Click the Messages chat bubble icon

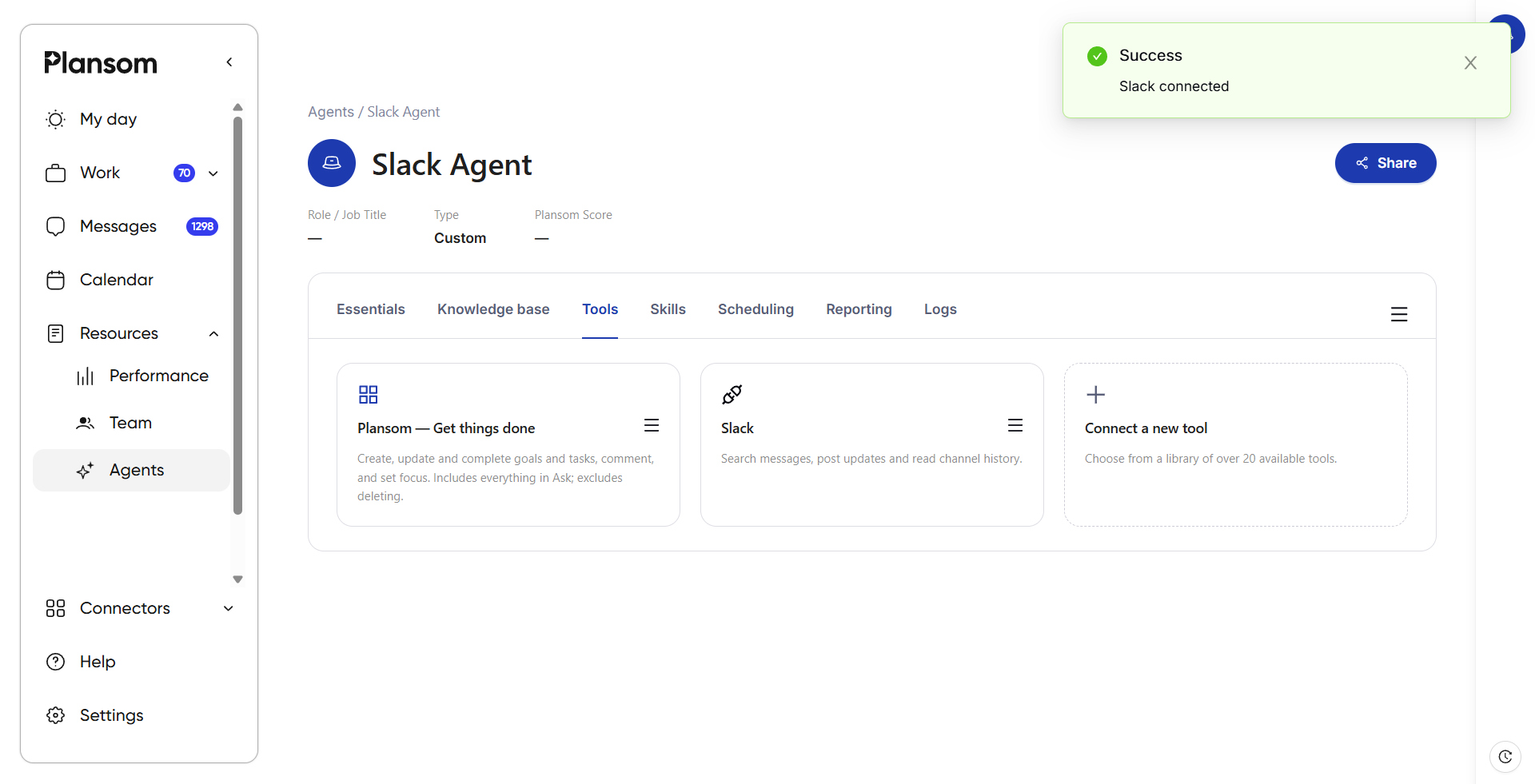[x=55, y=226]
